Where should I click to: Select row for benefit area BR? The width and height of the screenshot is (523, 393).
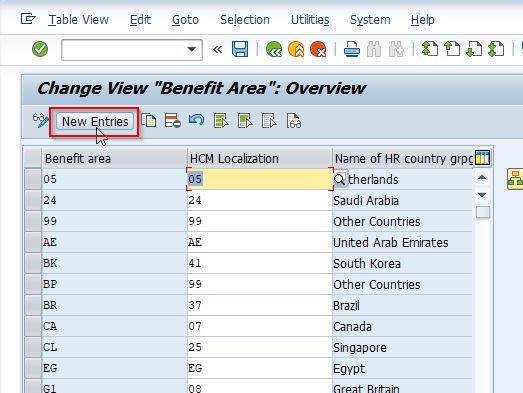pos(33,305)
